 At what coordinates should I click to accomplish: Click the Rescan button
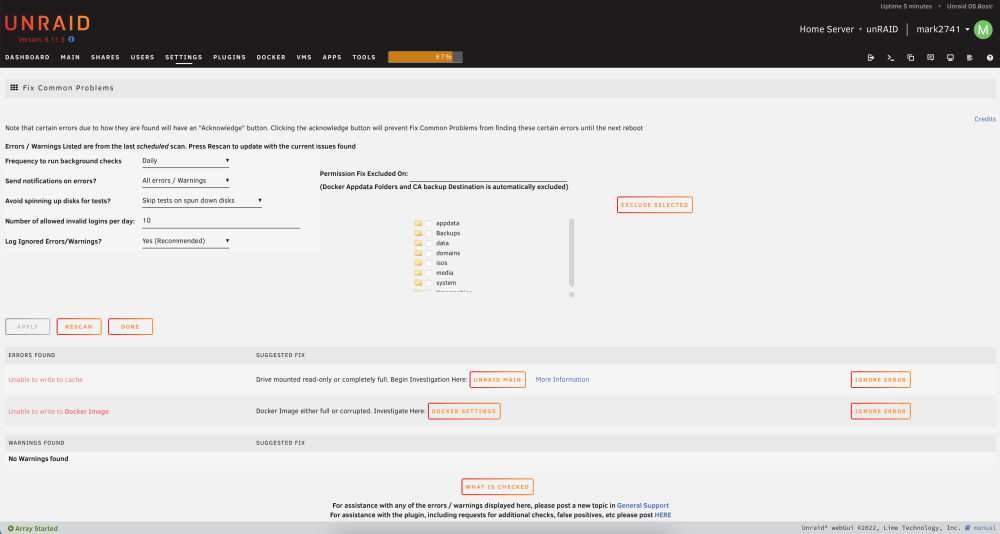(x=79, y=327)
